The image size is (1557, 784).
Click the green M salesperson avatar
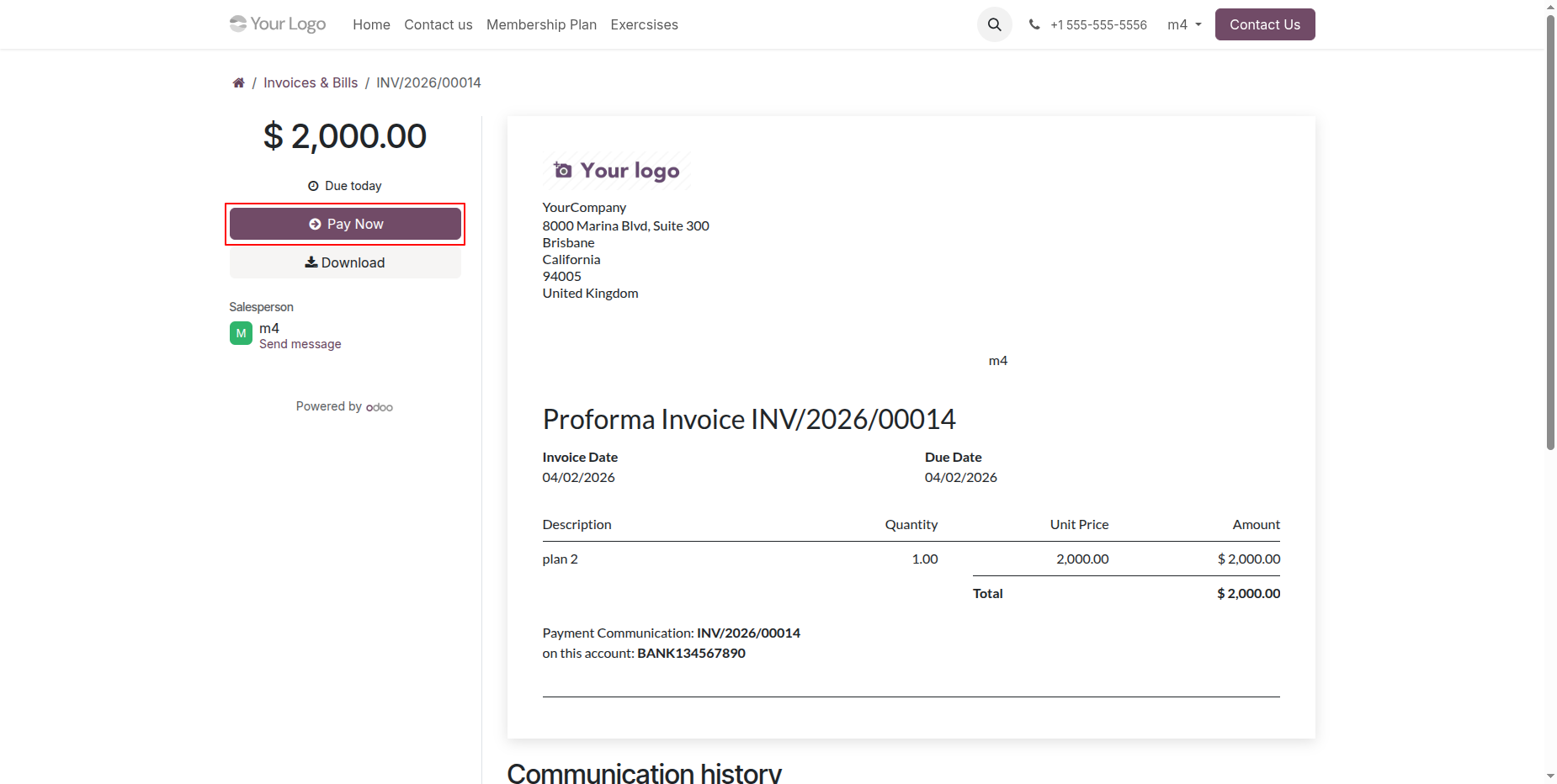pyautogui.click(x=241, y=333)
